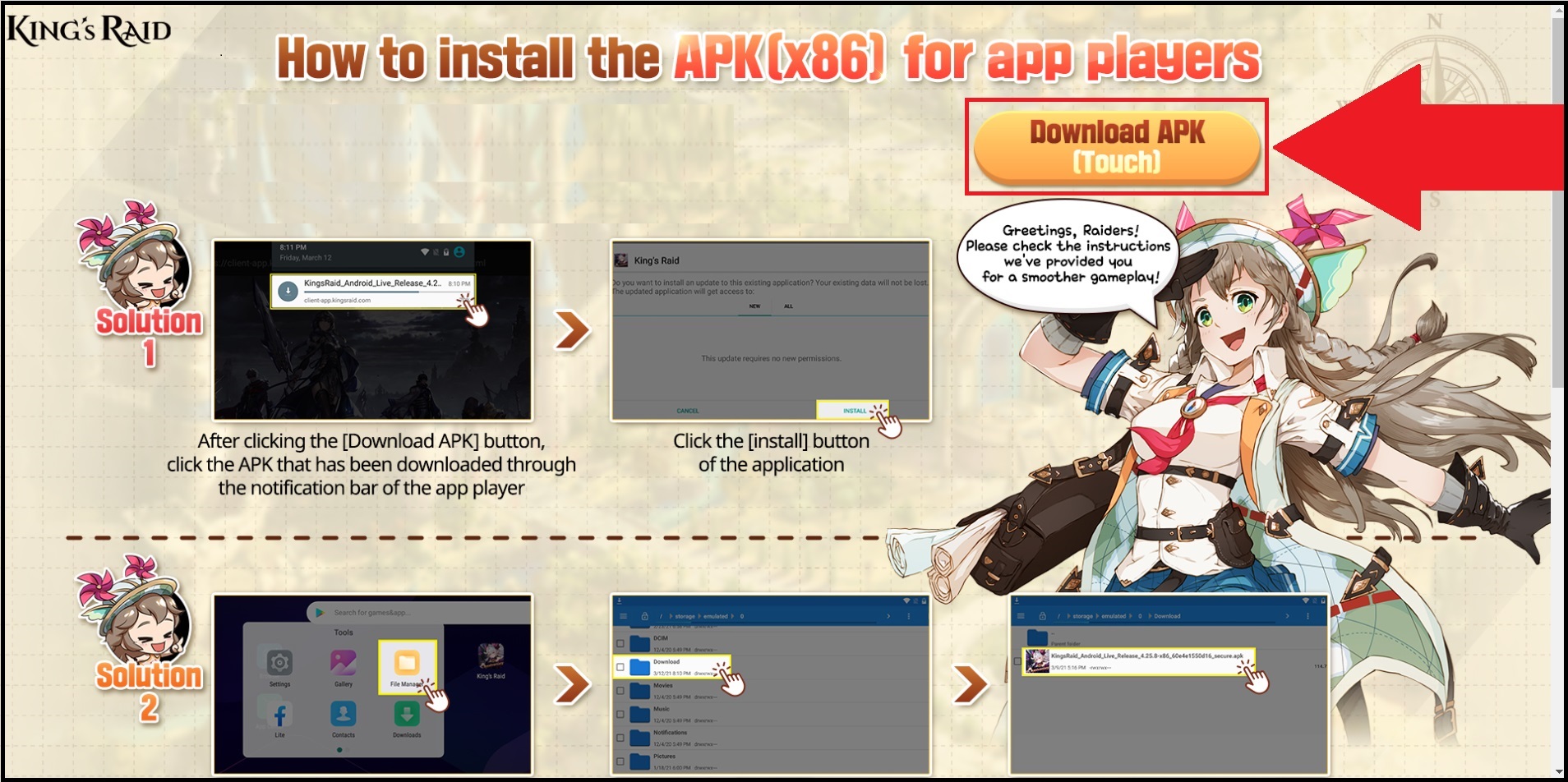Click the KingsRaid APK file thumbnail icon
The width and height of the screenshot is (1568, 782).
coord(1037,660)
